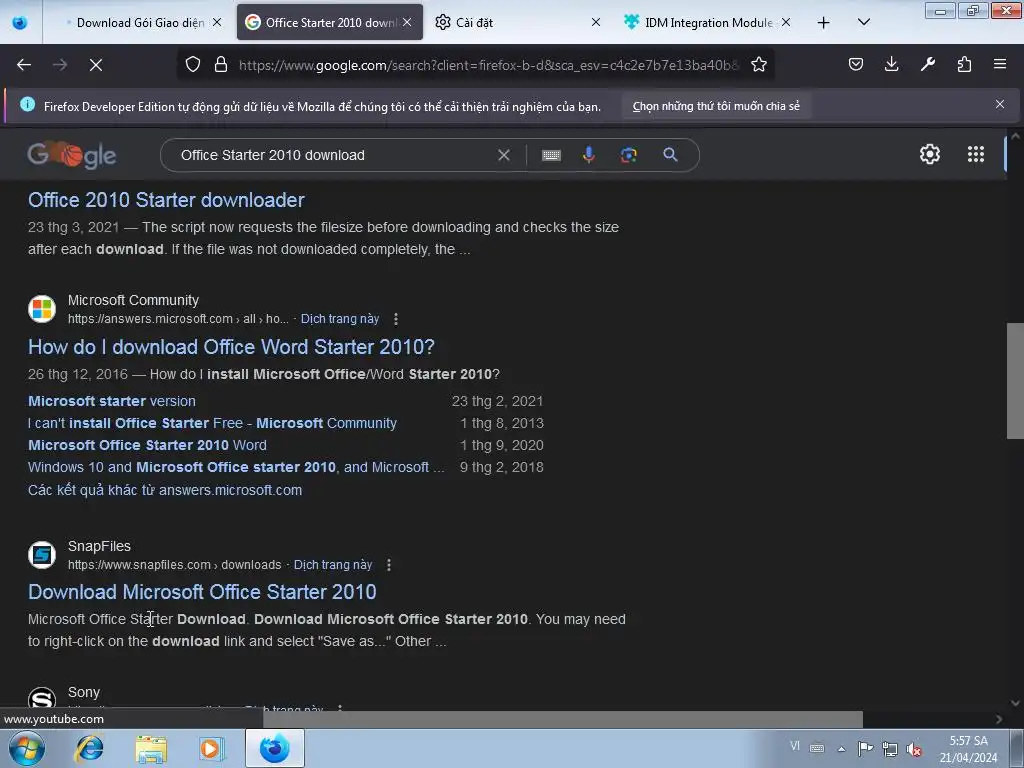Search by image with the Google Lens icon

[628, 155]
